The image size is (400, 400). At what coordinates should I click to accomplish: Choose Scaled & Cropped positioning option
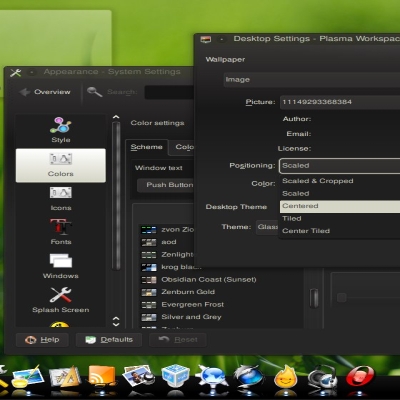coord(340,181)
